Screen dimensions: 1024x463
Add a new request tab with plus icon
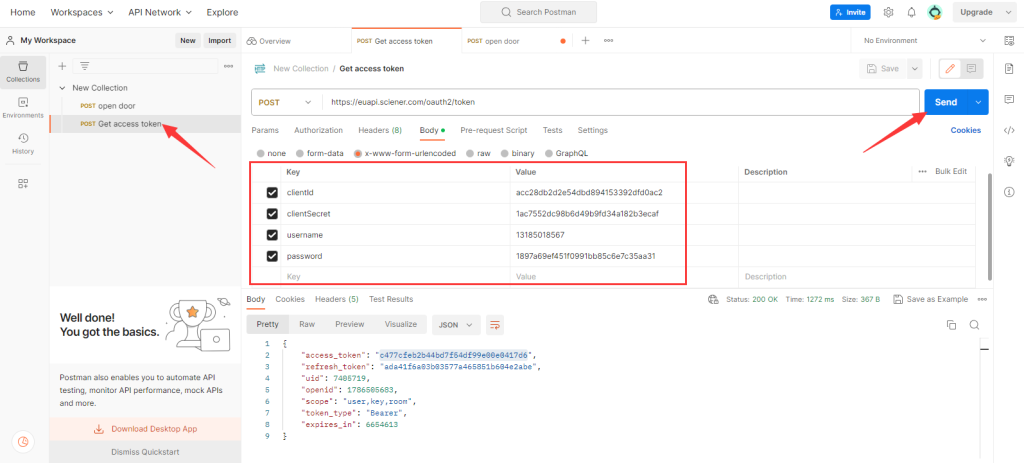click(x=585, y=41)
